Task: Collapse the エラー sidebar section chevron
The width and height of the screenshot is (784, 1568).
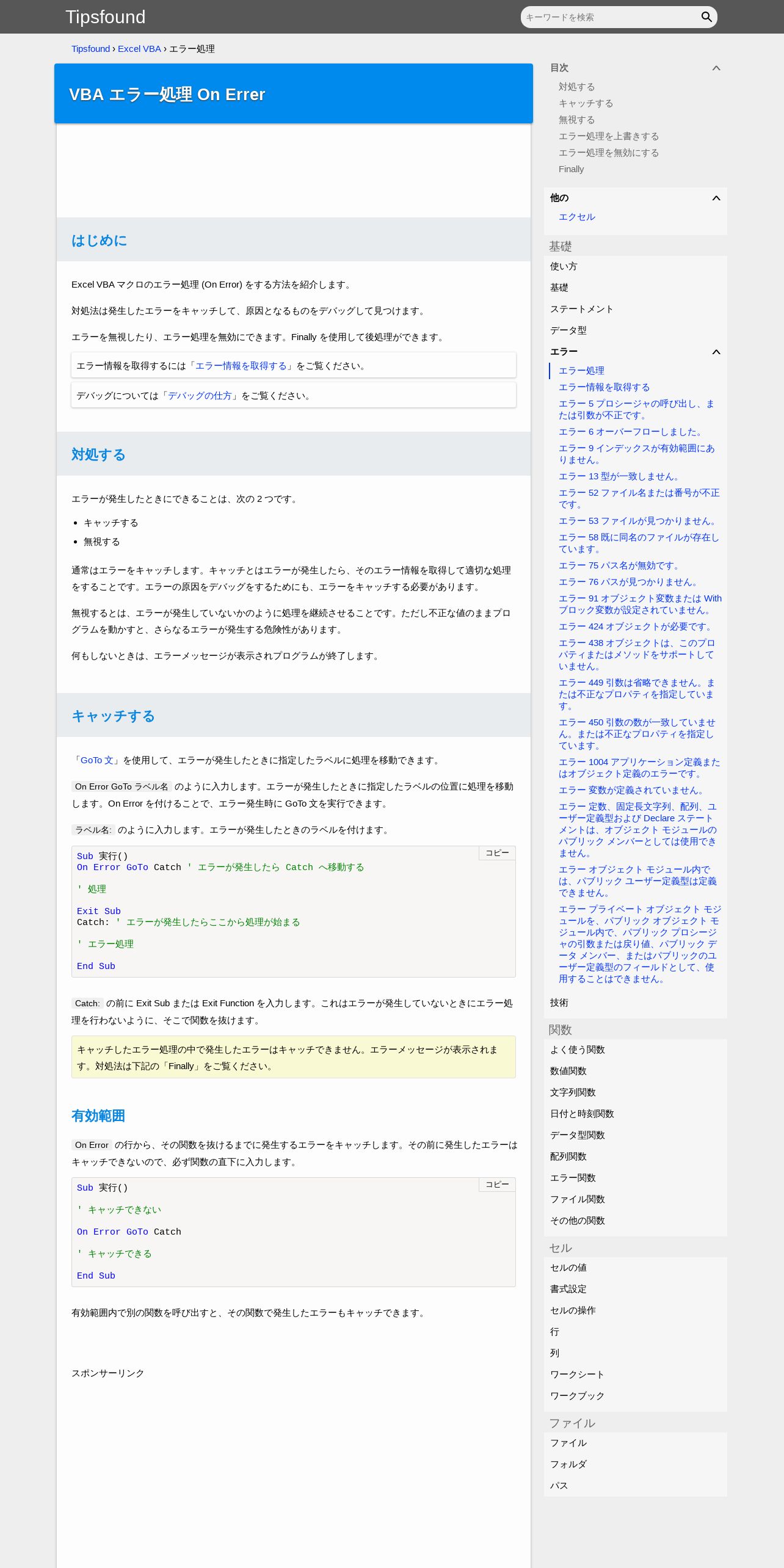Action: point(716,352)
